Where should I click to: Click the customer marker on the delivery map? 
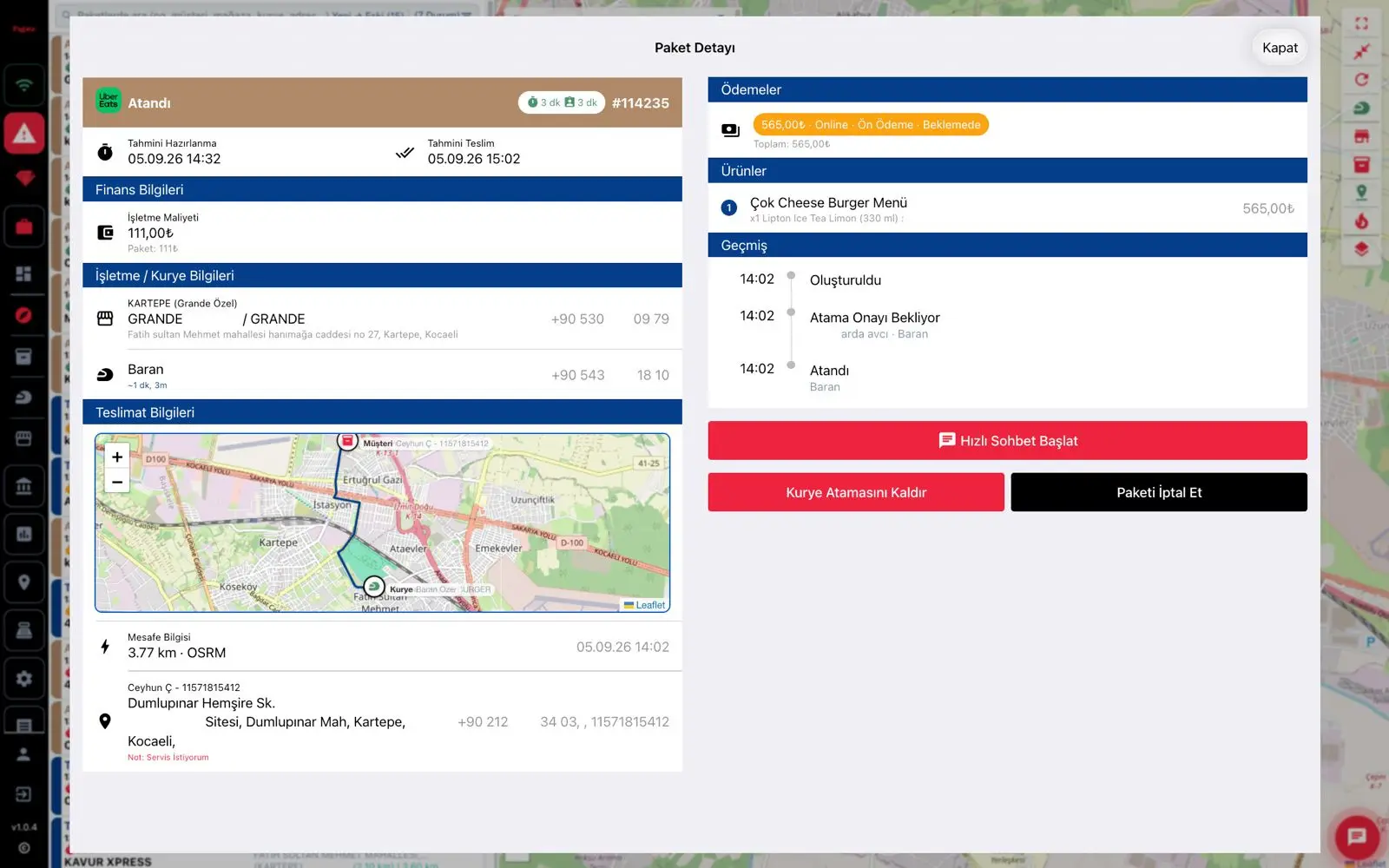tap(347, 441)
